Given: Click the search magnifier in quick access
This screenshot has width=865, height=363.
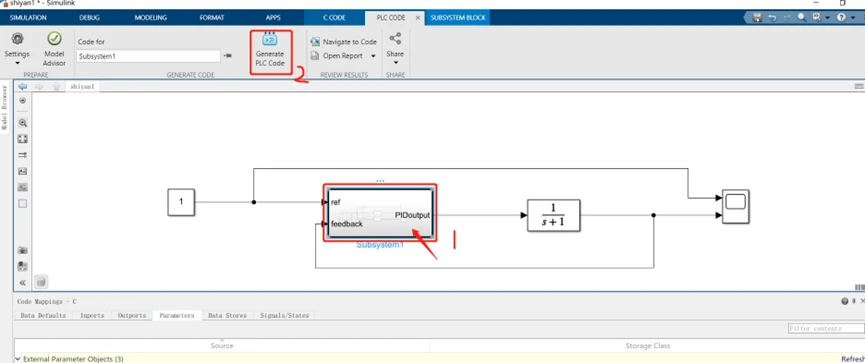Looking at the screenshot, I should point(802,18).
